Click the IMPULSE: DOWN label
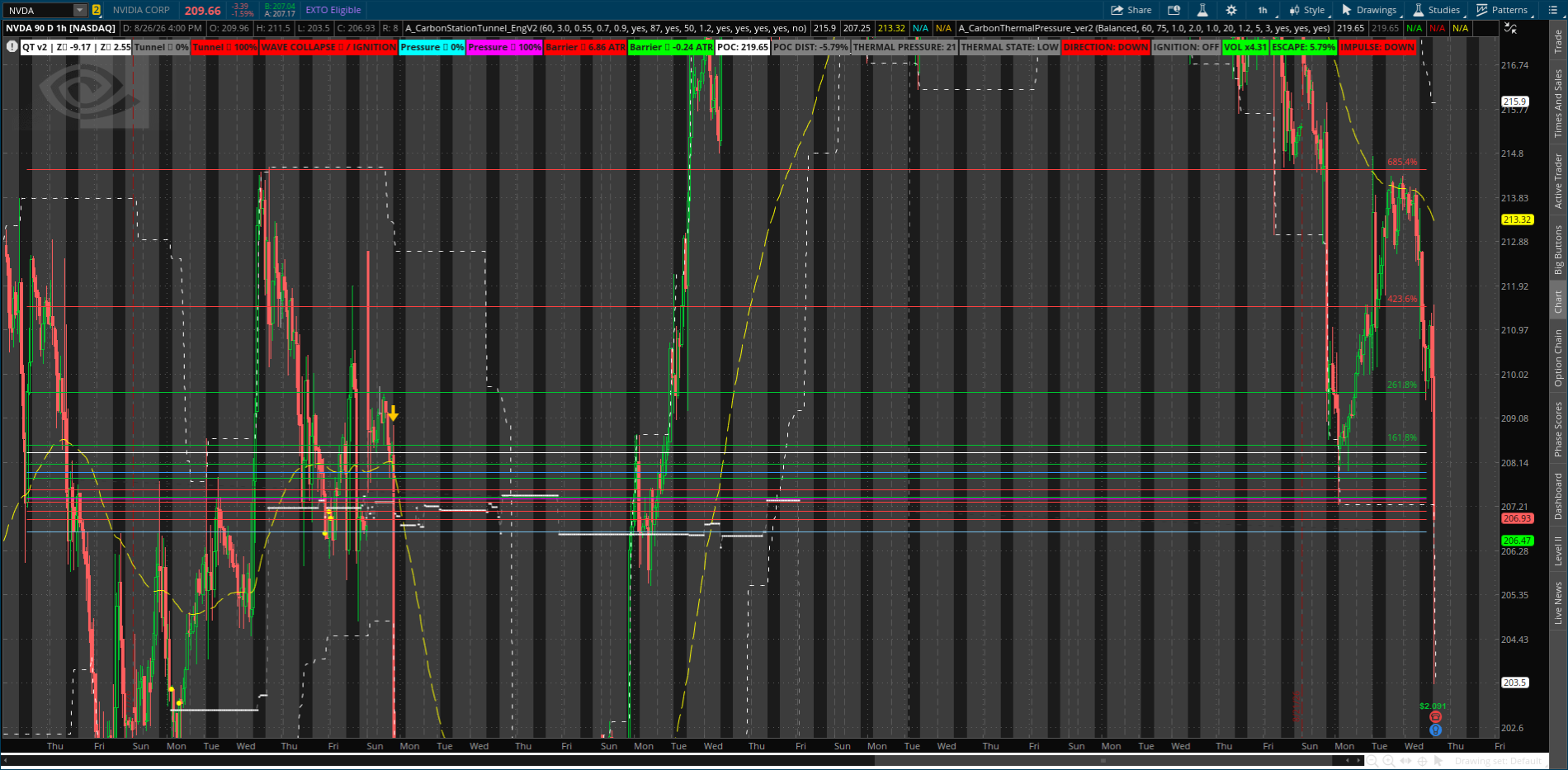This screenshot has width=1568, height=770. 1377,47
